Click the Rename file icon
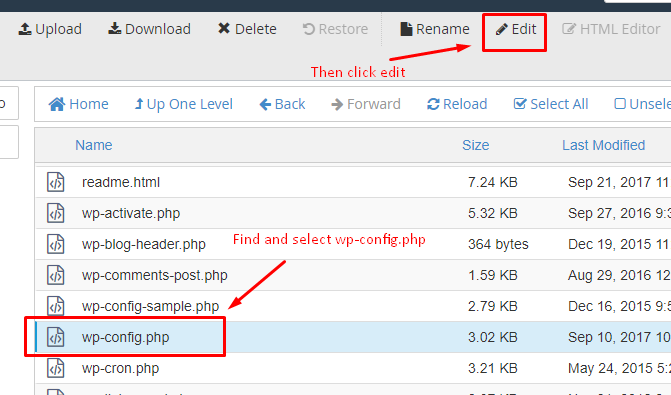The image size is (671, 395). pos(406,29)
